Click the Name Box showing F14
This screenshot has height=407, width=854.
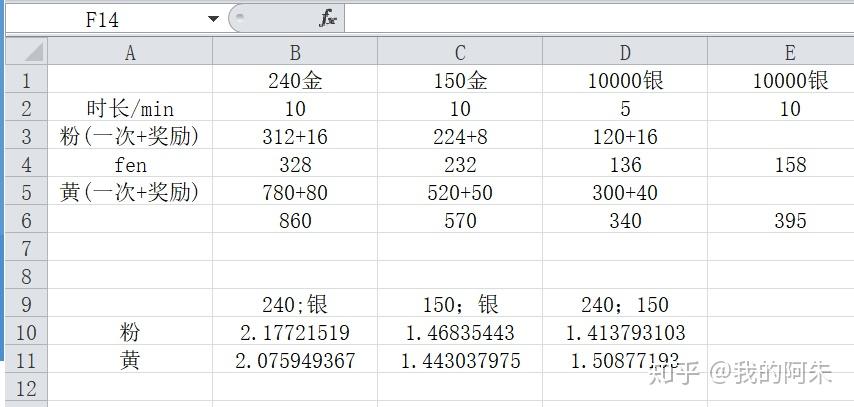pos(102,20)
